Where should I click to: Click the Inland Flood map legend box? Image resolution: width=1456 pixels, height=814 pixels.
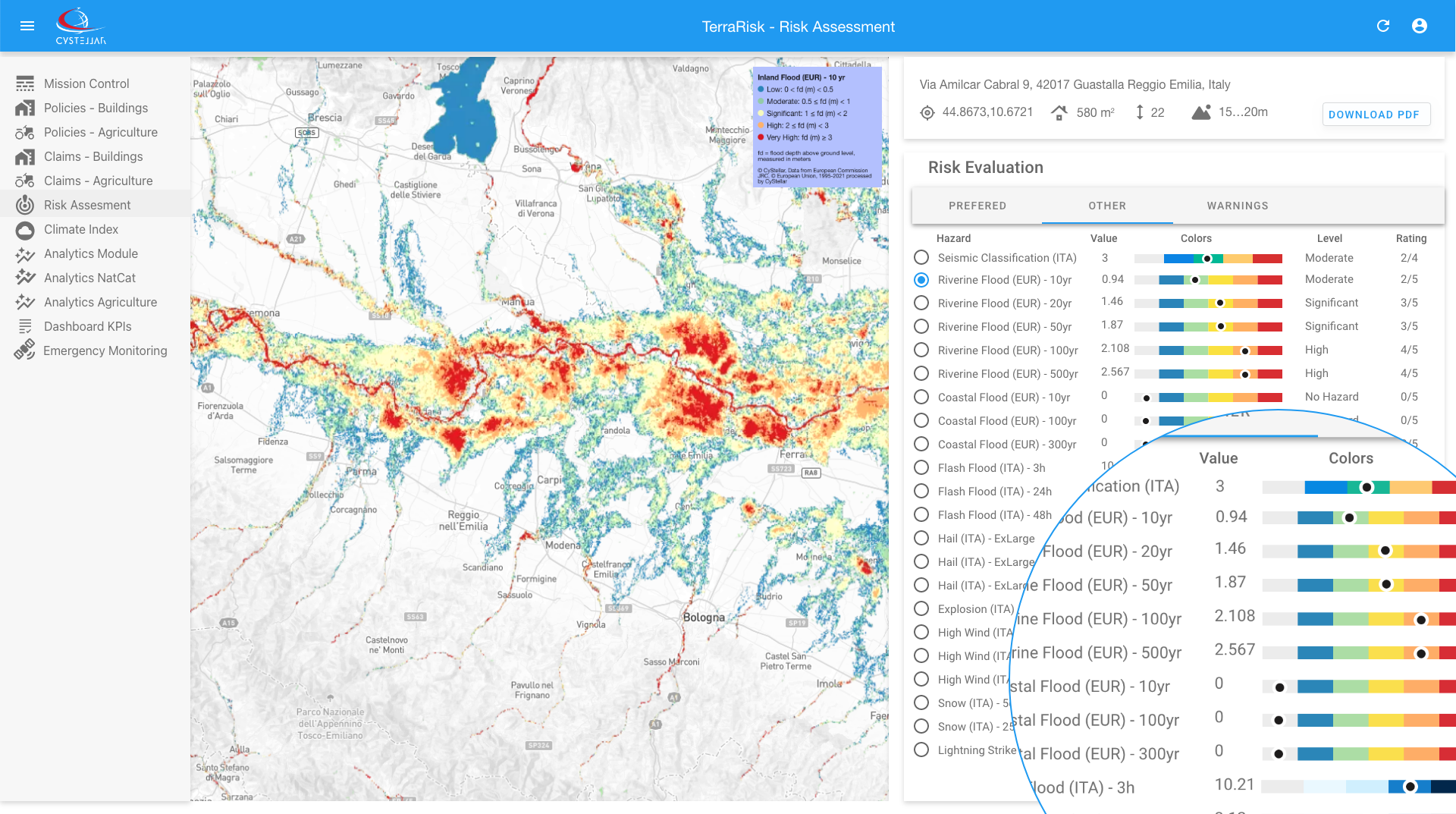(x=817, y=127)
